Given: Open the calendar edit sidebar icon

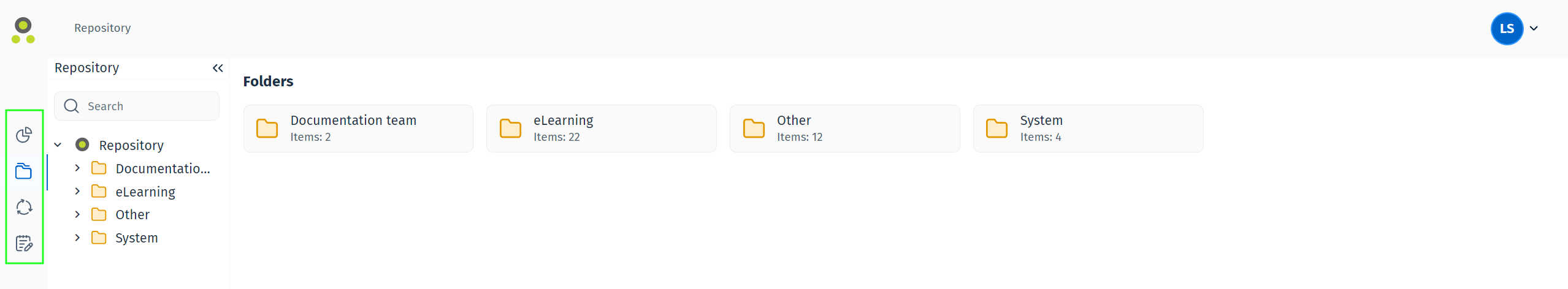Looking at the screenshot, I should coord(24,244).
